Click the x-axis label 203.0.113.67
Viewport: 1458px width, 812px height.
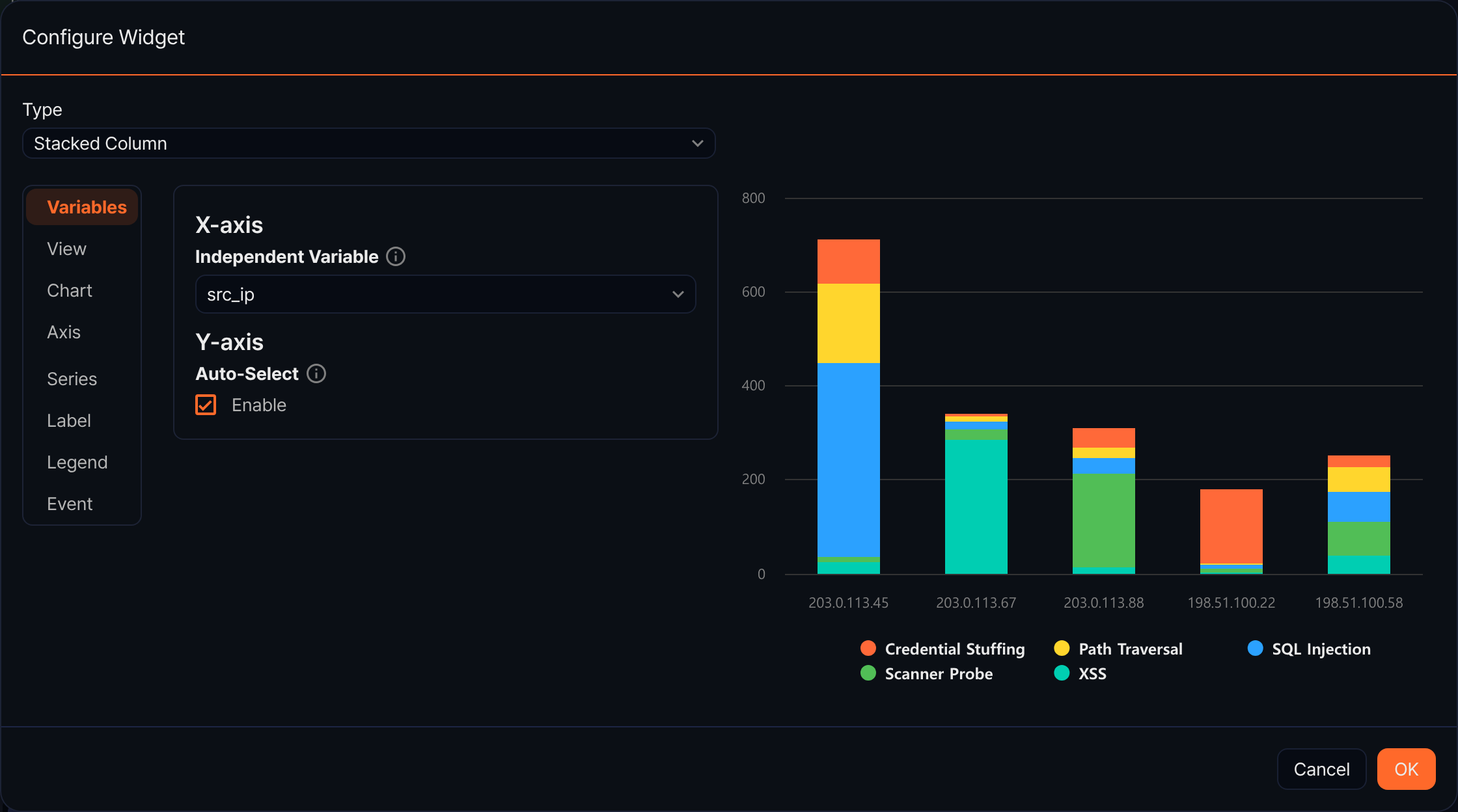point(976,602)
